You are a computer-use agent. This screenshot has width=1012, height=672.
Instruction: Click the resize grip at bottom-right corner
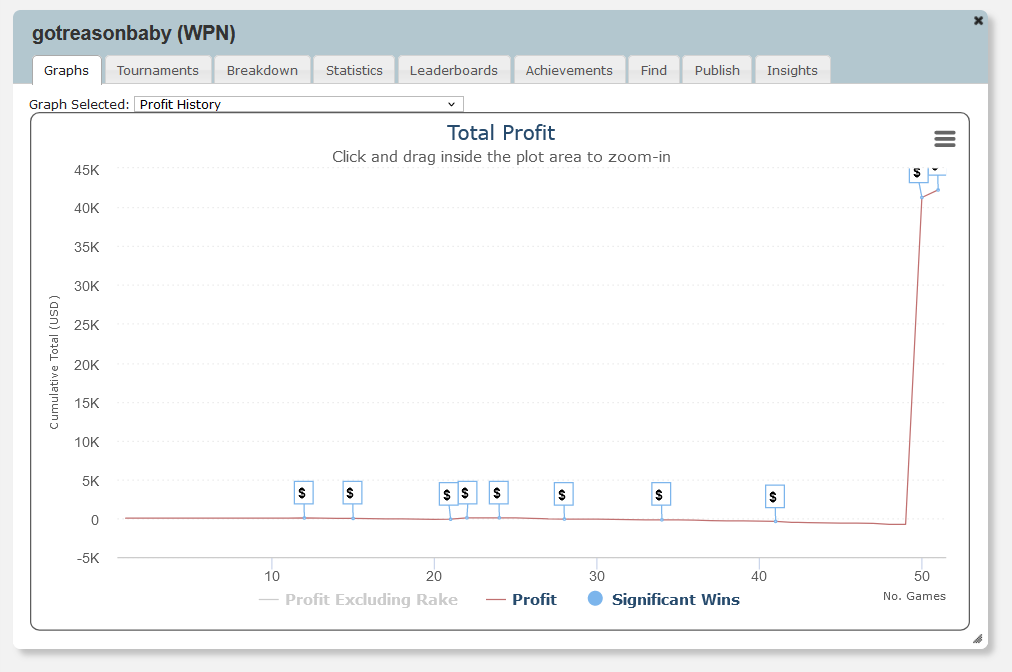[977, 638]
